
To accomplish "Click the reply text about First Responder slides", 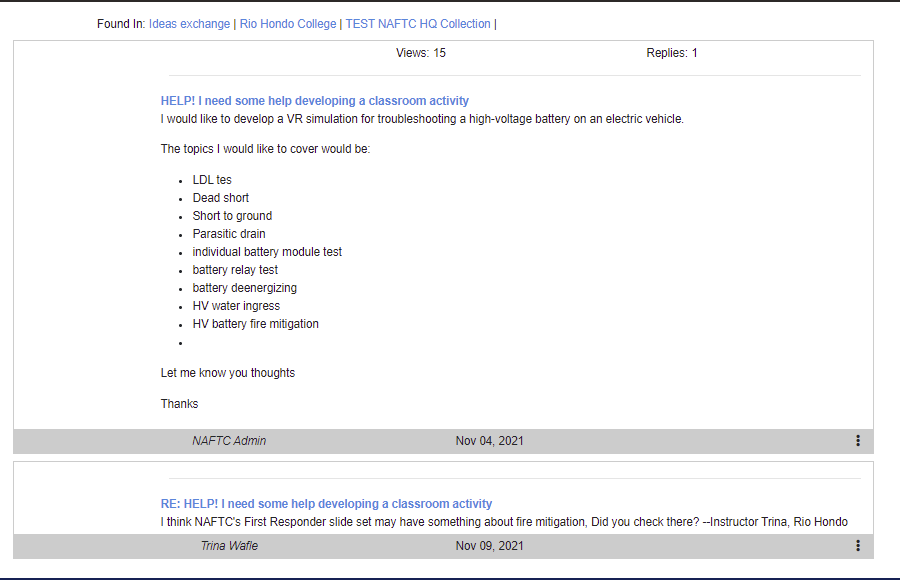I will [x=504, y=522].
